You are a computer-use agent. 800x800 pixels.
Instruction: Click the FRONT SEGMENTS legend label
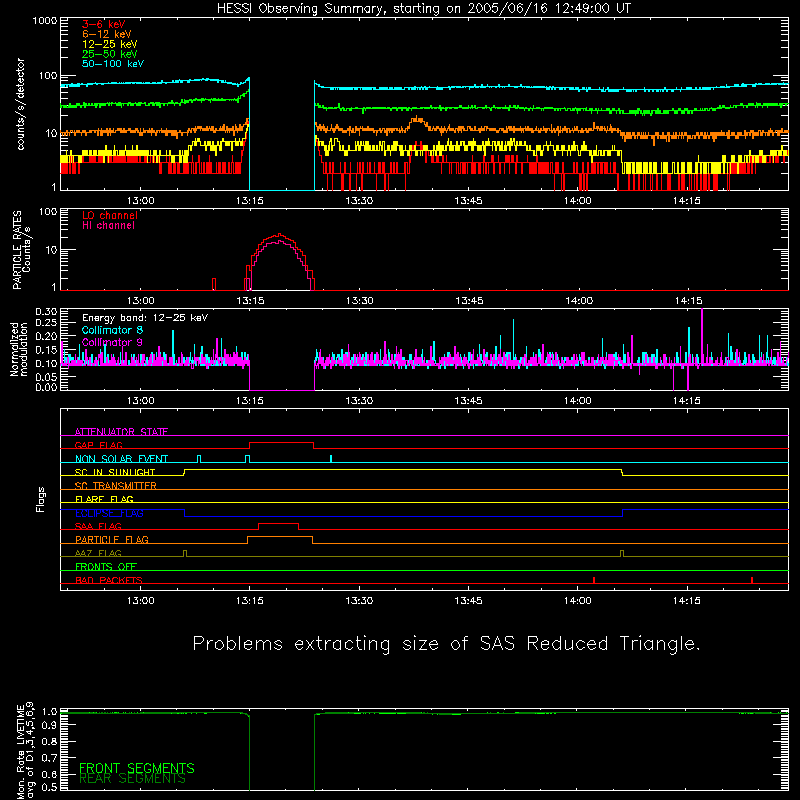click(137, 768)
